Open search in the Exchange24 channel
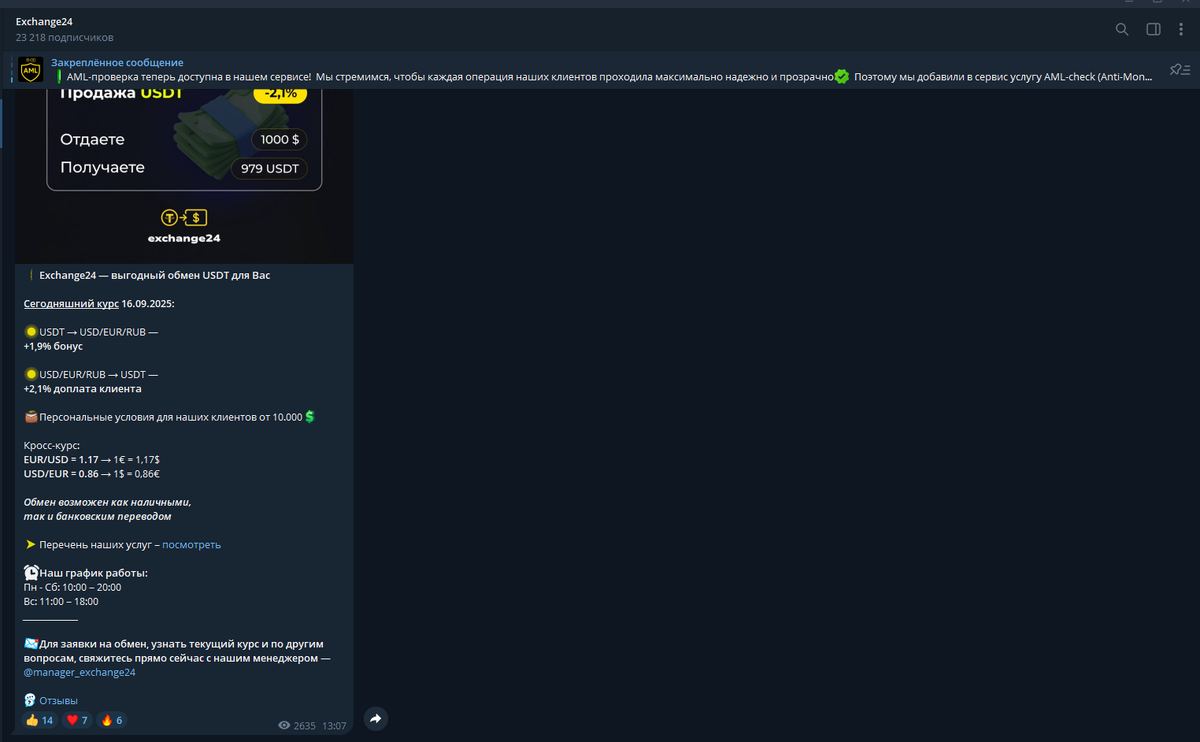The width and height of the screenshot is (1200, 742). (x=1122, y=29)
